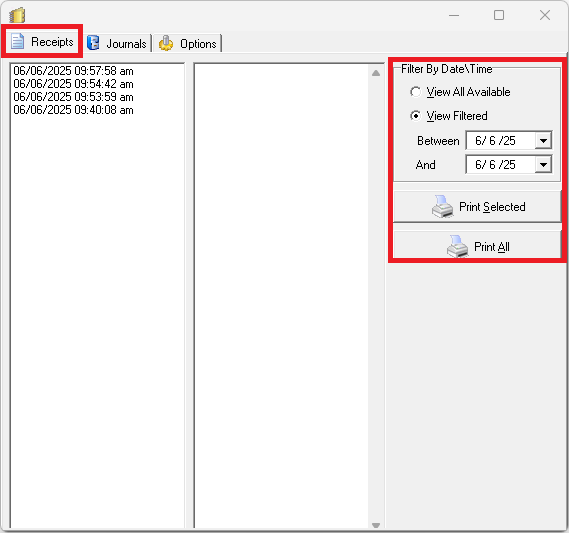Print the selected receipt
The height and width of the screenshot is (533, 569).
point(478,206)
